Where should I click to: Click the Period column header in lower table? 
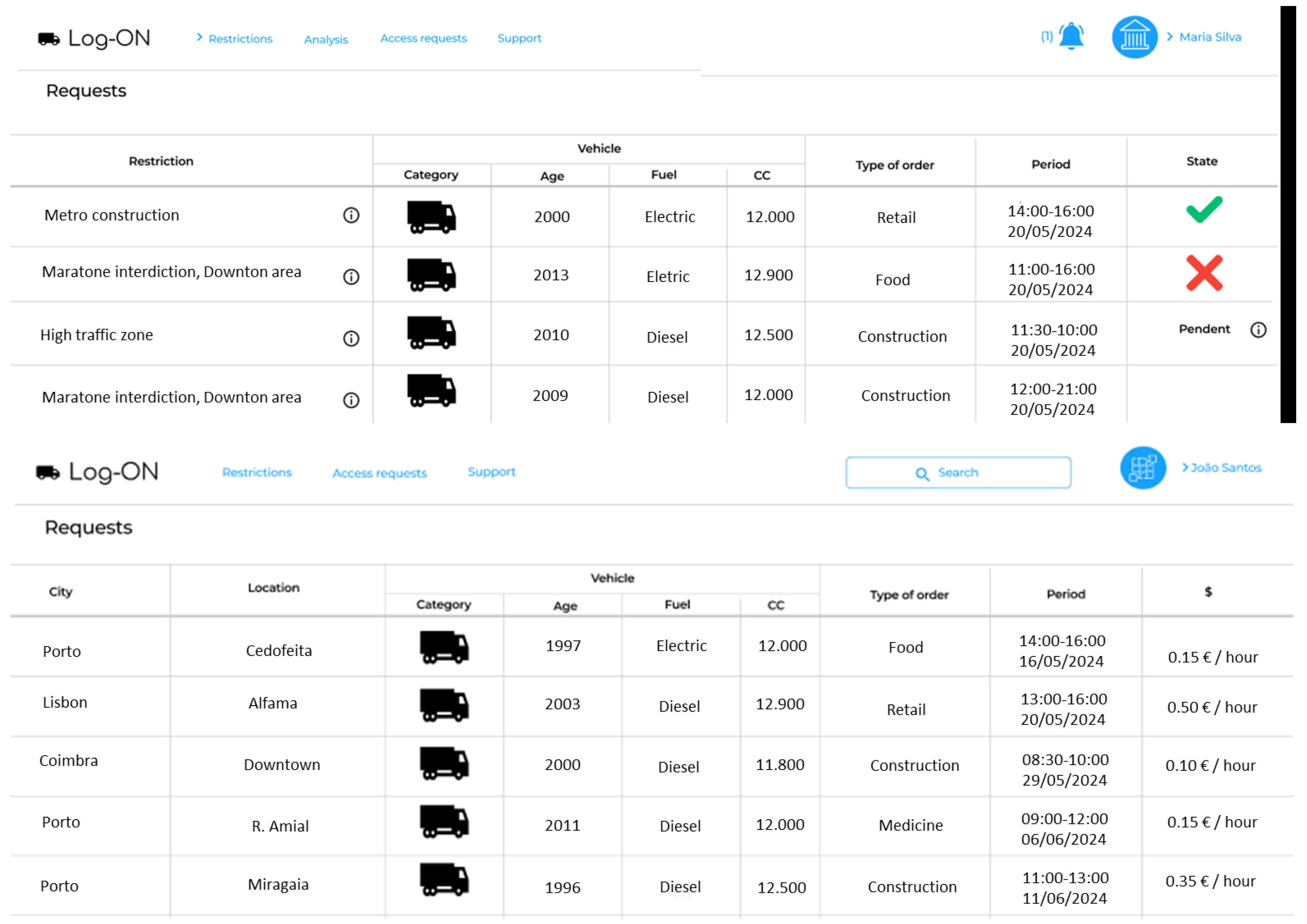coord(1066,594)
